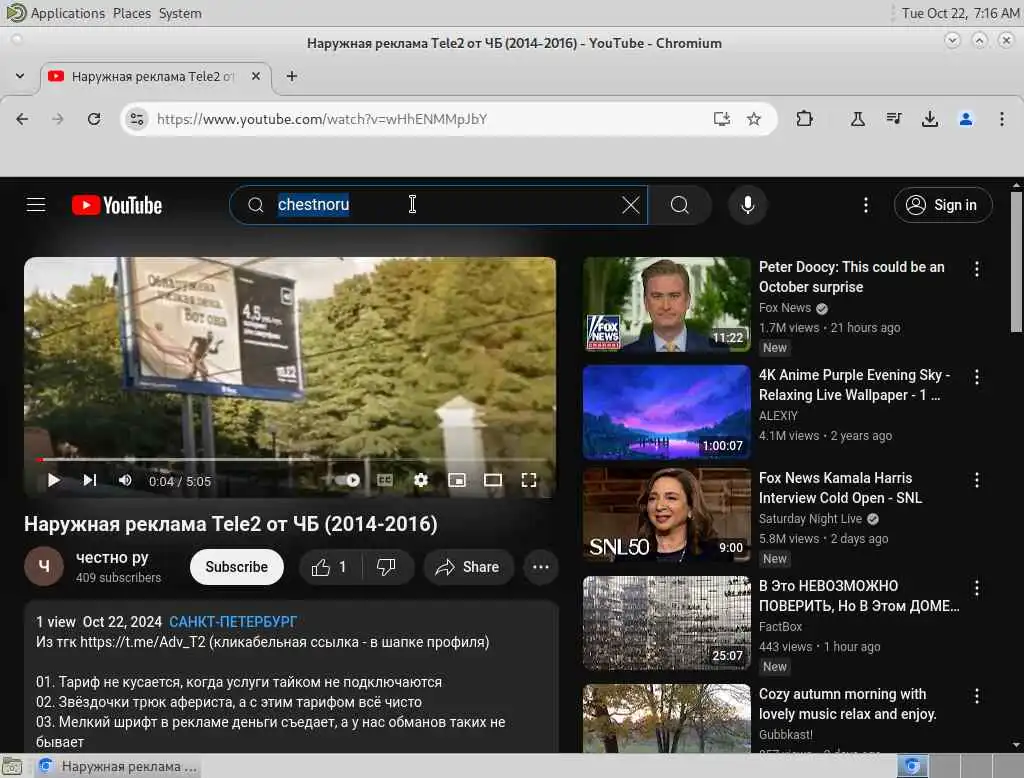Install app icon in address bar
This screenshot has height=778, width=1024.
(x=722, y=119)
